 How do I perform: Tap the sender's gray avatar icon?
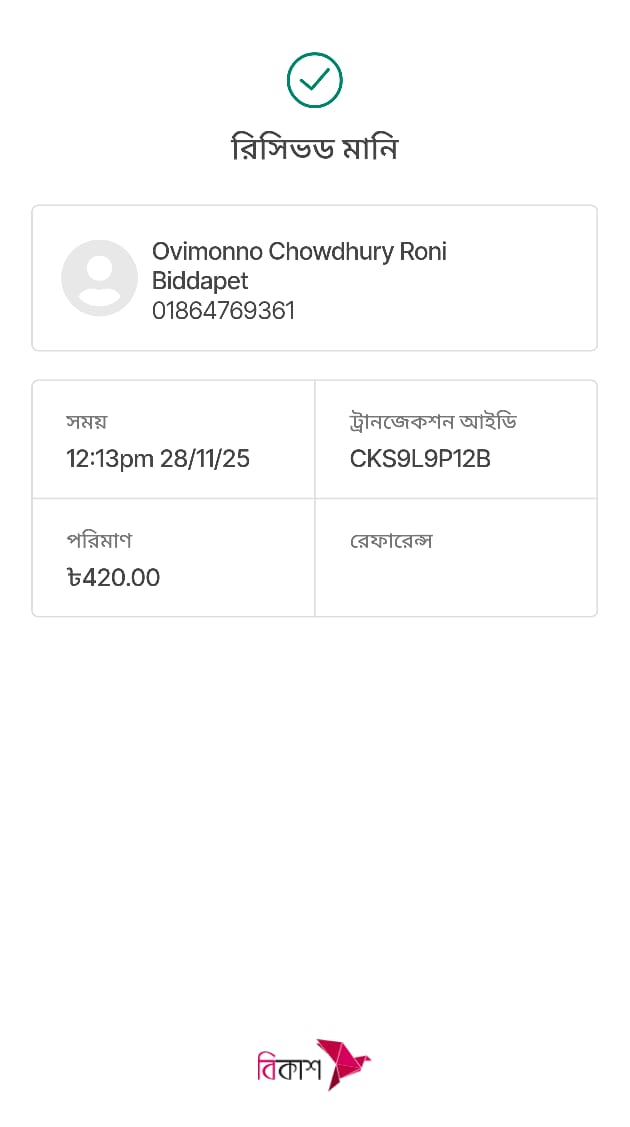point(99,278)
